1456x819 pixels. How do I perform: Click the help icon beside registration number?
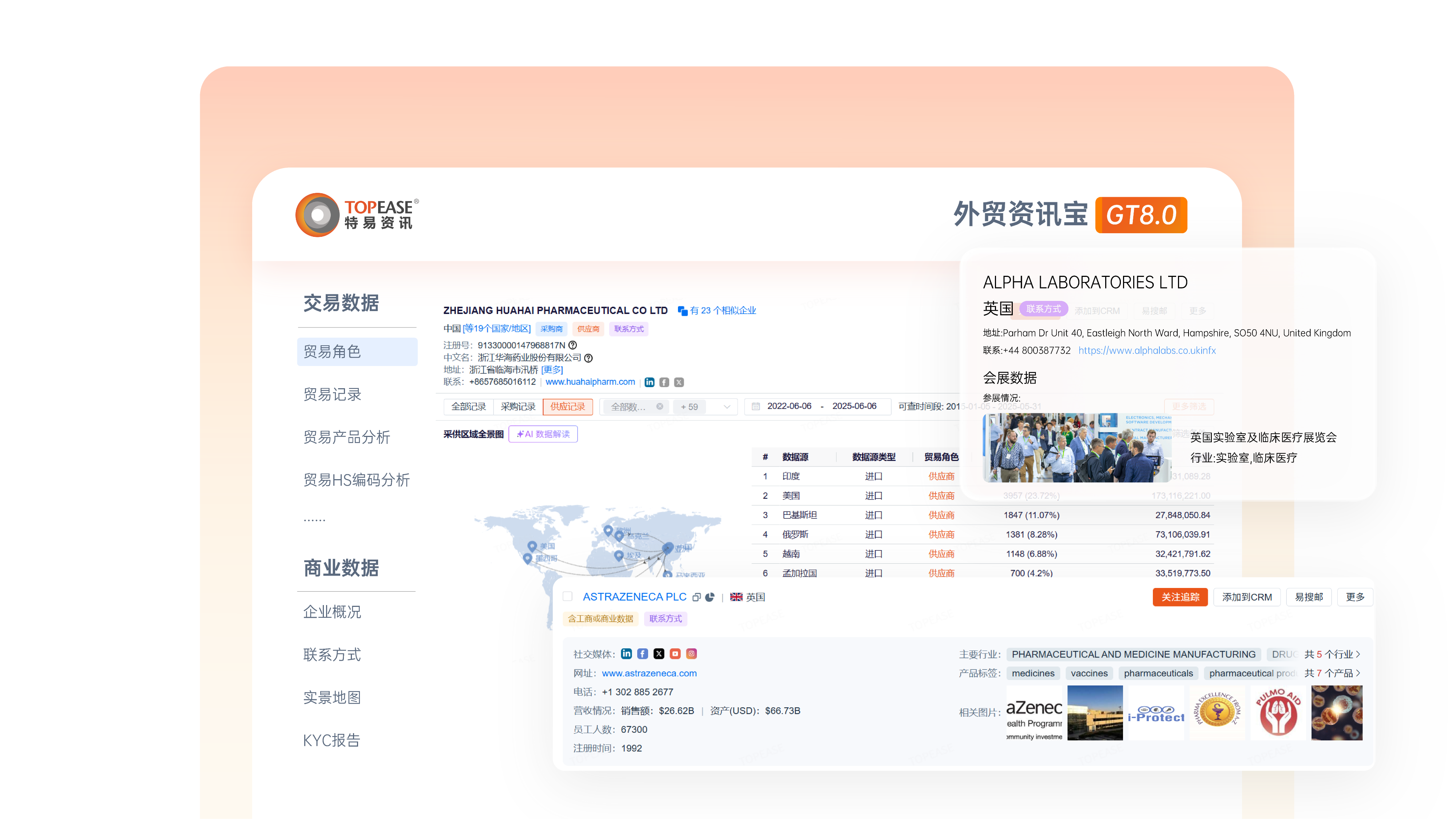(572, 345)
